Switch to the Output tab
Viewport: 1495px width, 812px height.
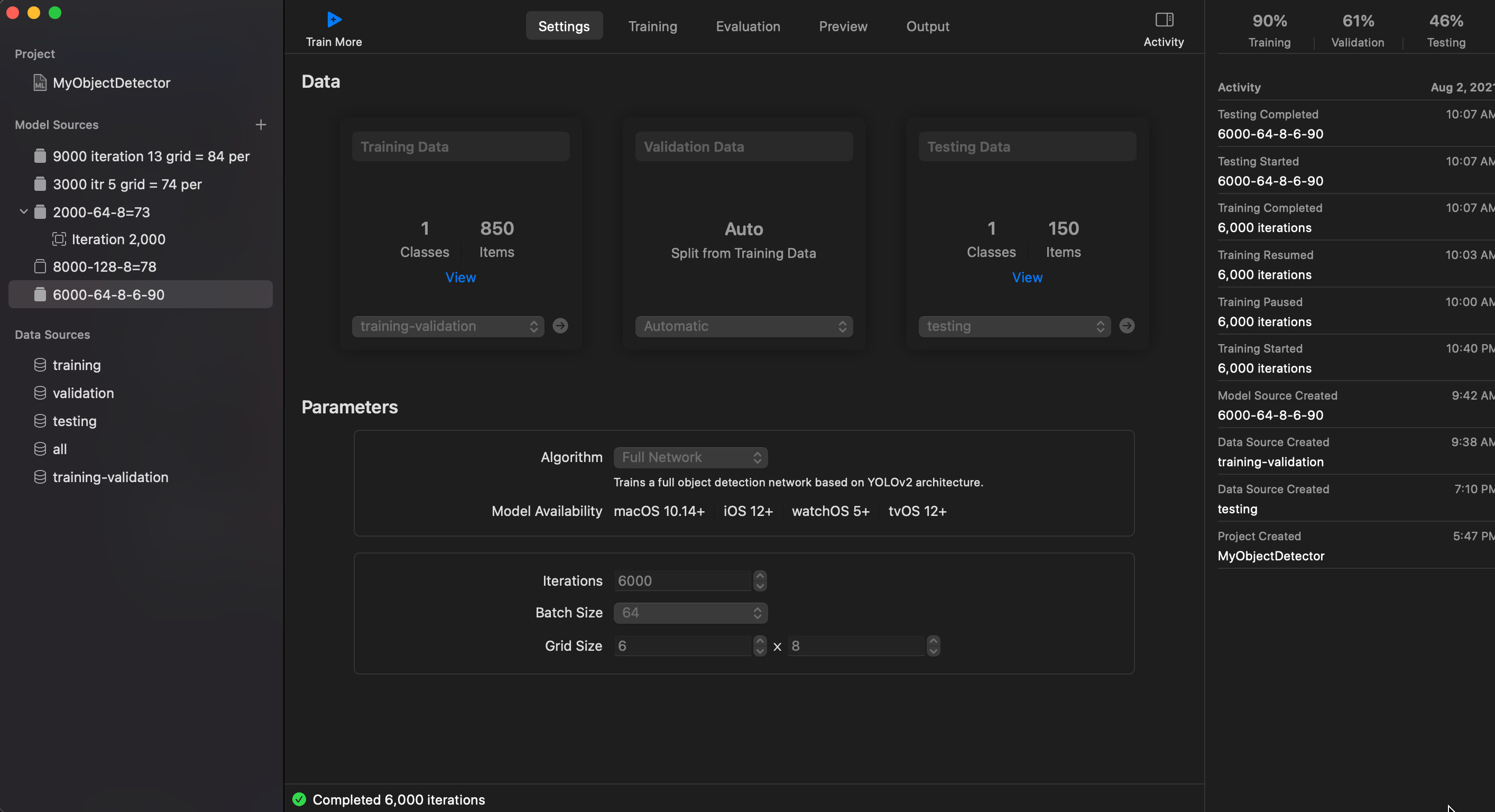927,27
